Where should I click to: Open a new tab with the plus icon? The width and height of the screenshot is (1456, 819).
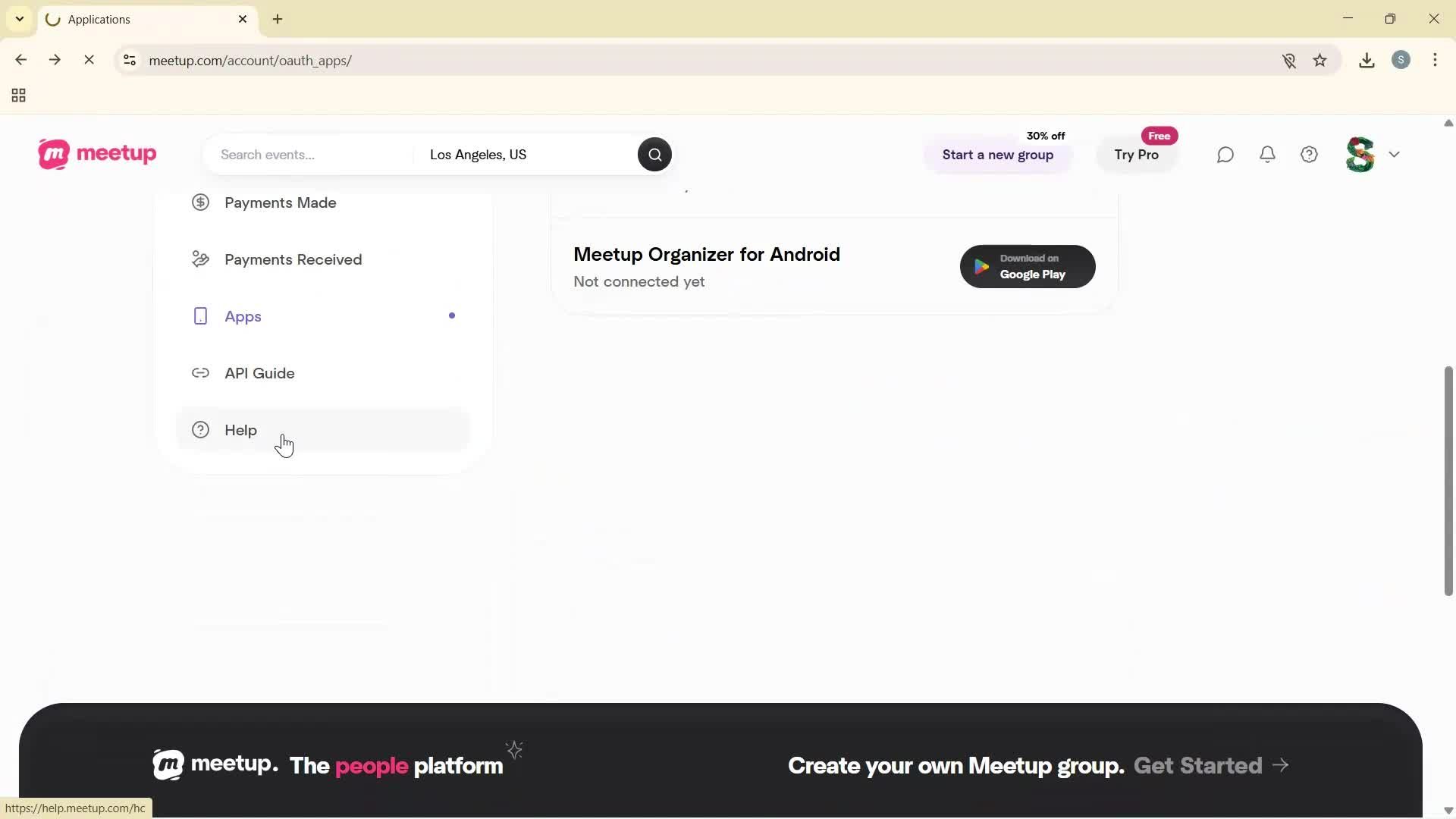(x=278, y=19)
